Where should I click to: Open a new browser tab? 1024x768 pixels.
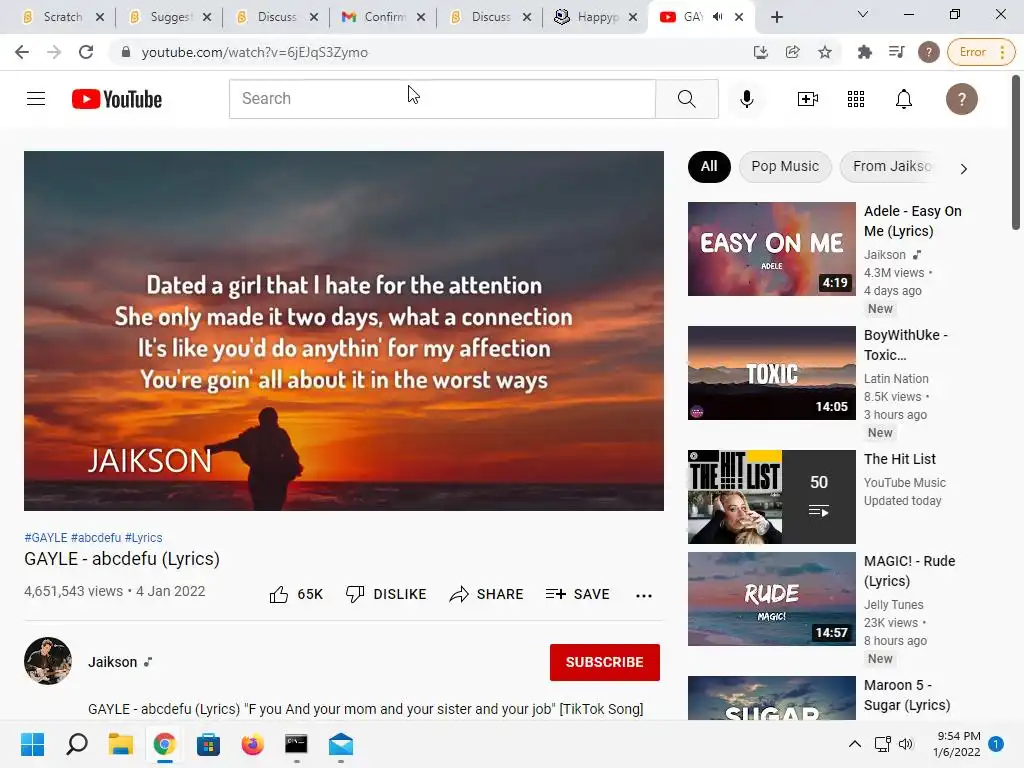click(x=776, y=17)
